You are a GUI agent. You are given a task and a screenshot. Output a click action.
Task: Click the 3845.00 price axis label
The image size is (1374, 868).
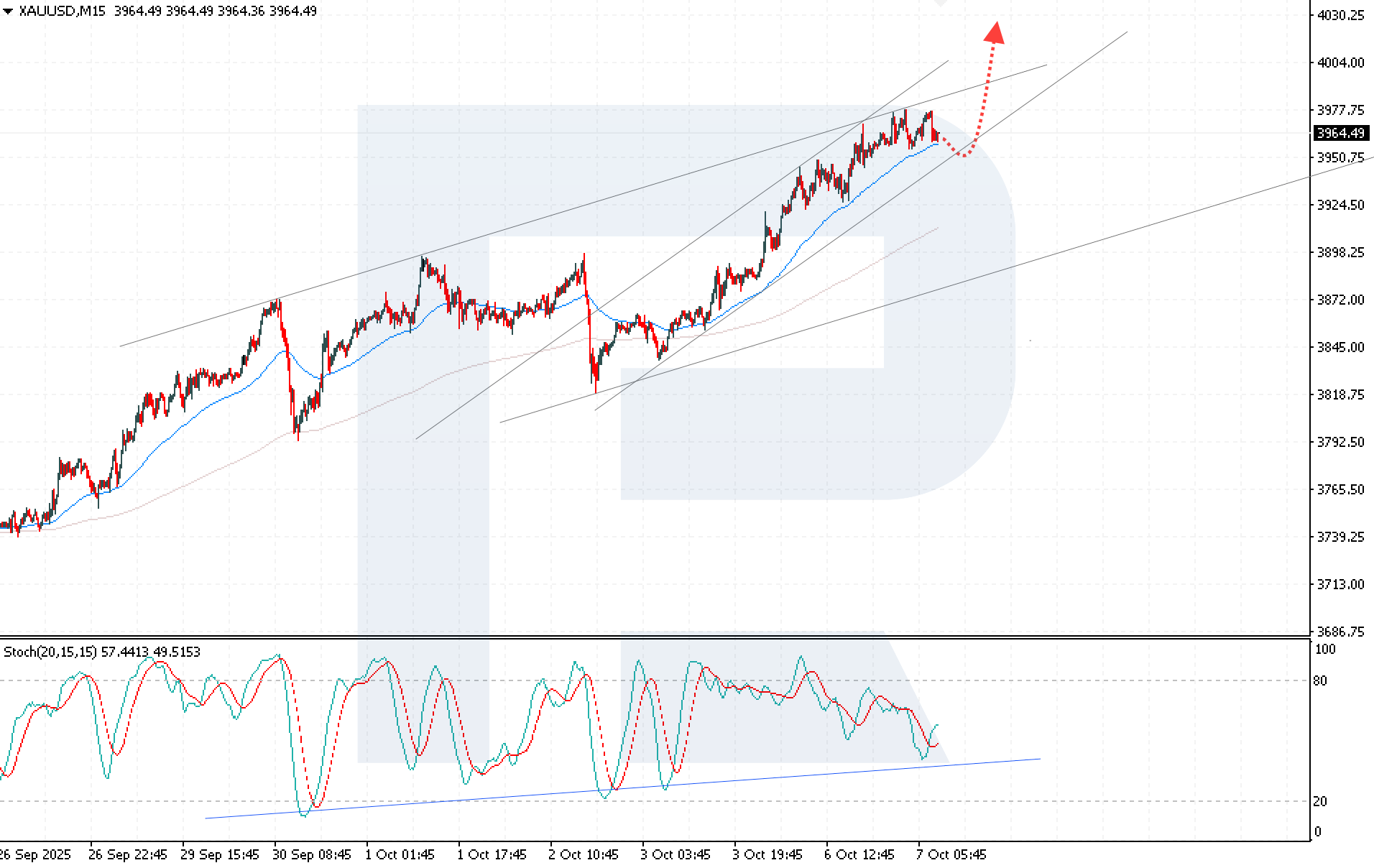1340,347
